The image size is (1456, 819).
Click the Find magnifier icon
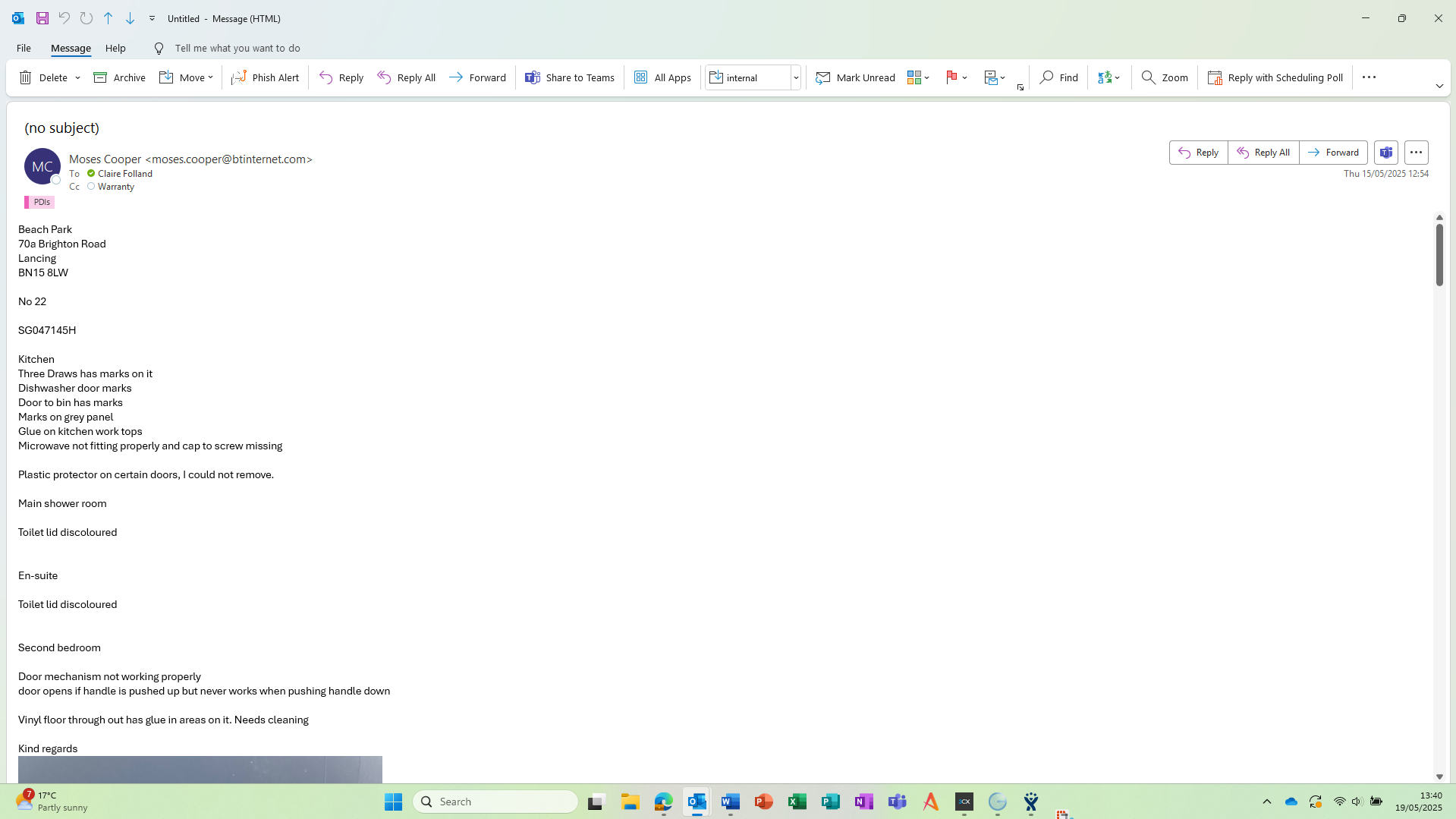click(1047, 77)
